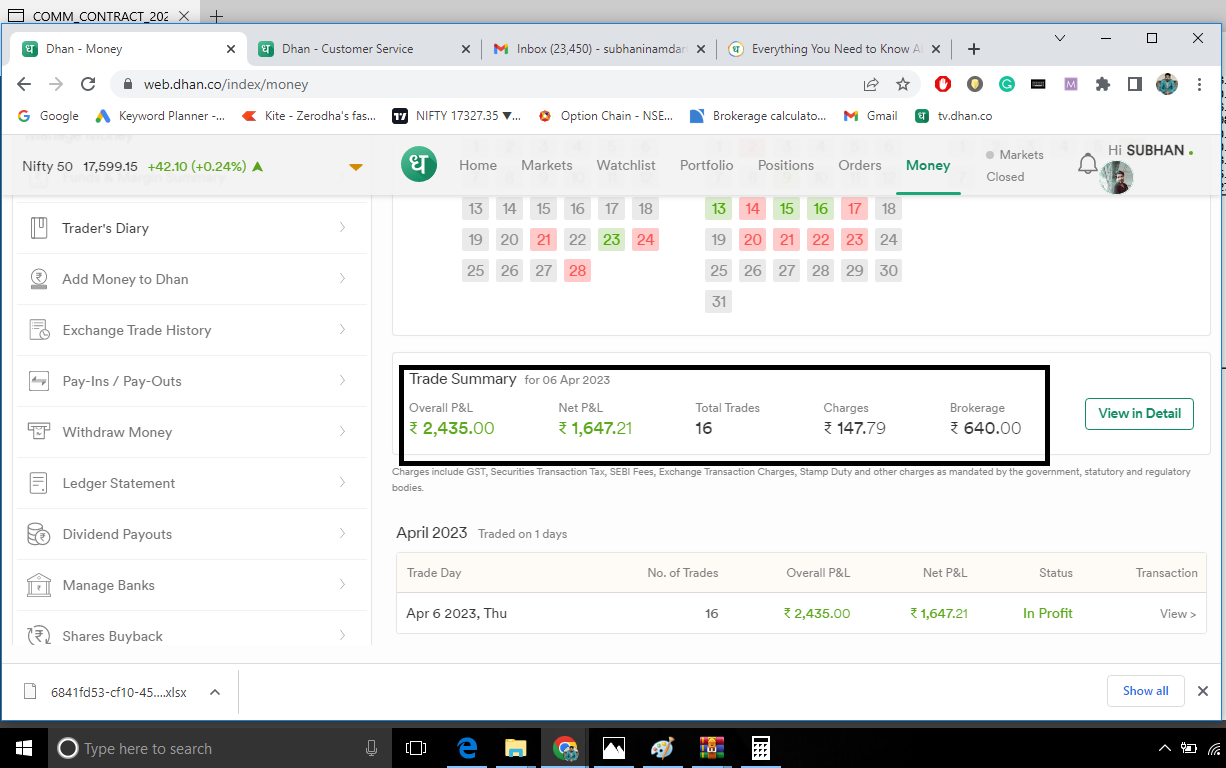Open the Option Chain - NSE bookmark
Image resolution: width=1226 pixels, height=768 pixels.
click(605, 116)
